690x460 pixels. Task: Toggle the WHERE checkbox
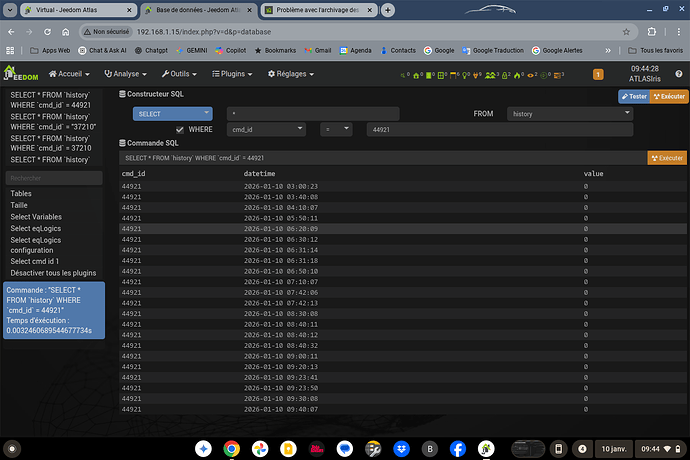point(180,129)
